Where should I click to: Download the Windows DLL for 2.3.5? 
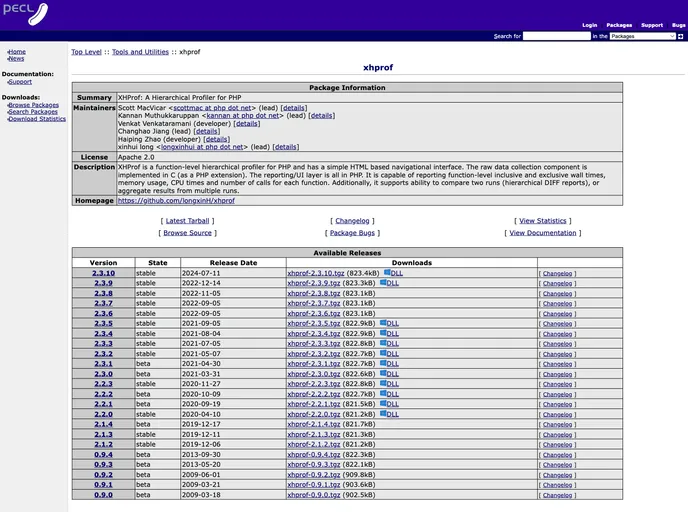[390, 323]
